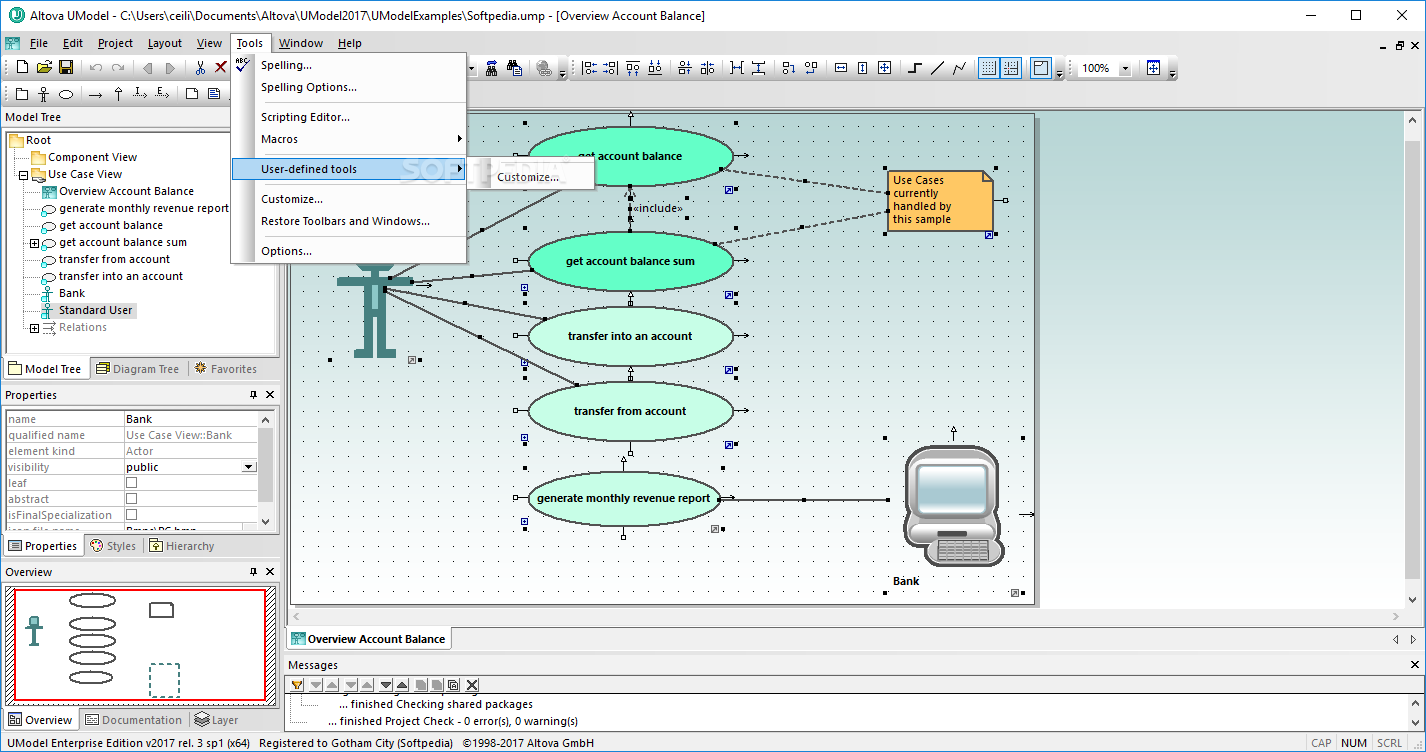Image resolution: width=1426 pixels, height=752 pixels.
Task: Select Standard User in the Model Tree
Action: pyautogui.click(x=95, y=311)
